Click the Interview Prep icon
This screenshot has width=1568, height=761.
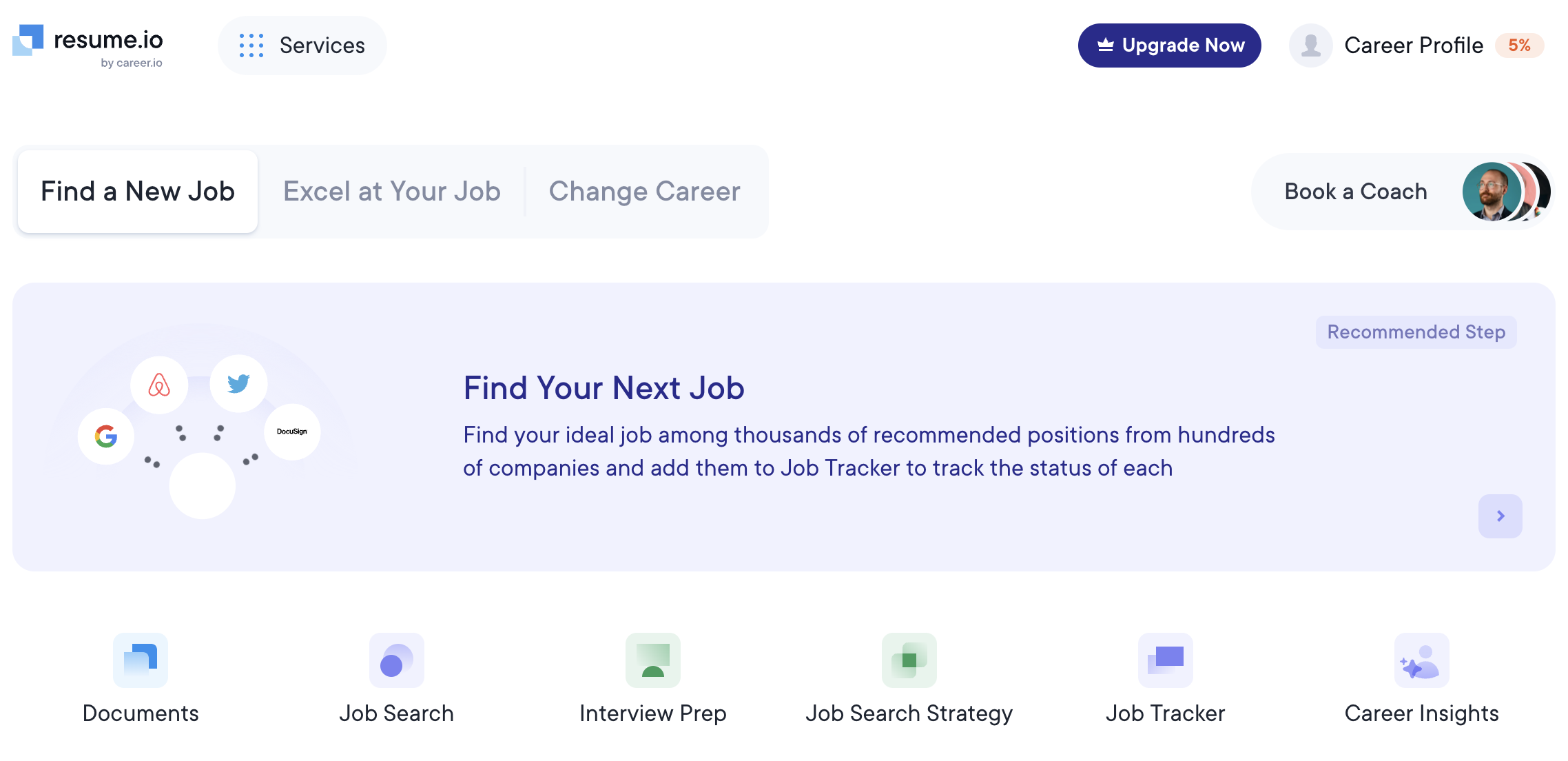click(653, 660)
